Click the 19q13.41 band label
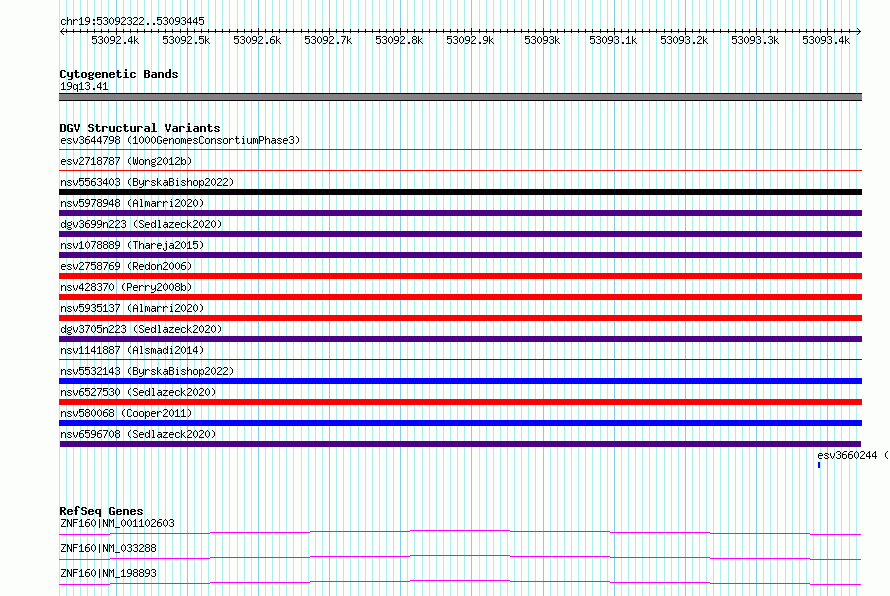The height and width of the screenshot is (596, 890). click(84, 86)
